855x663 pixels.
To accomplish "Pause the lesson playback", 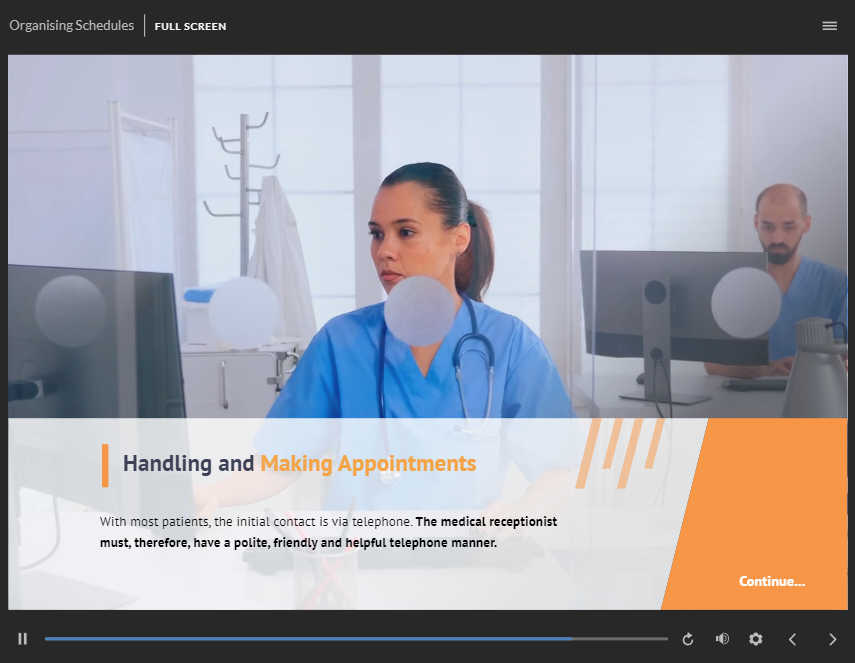I will [x=22, y=638].
